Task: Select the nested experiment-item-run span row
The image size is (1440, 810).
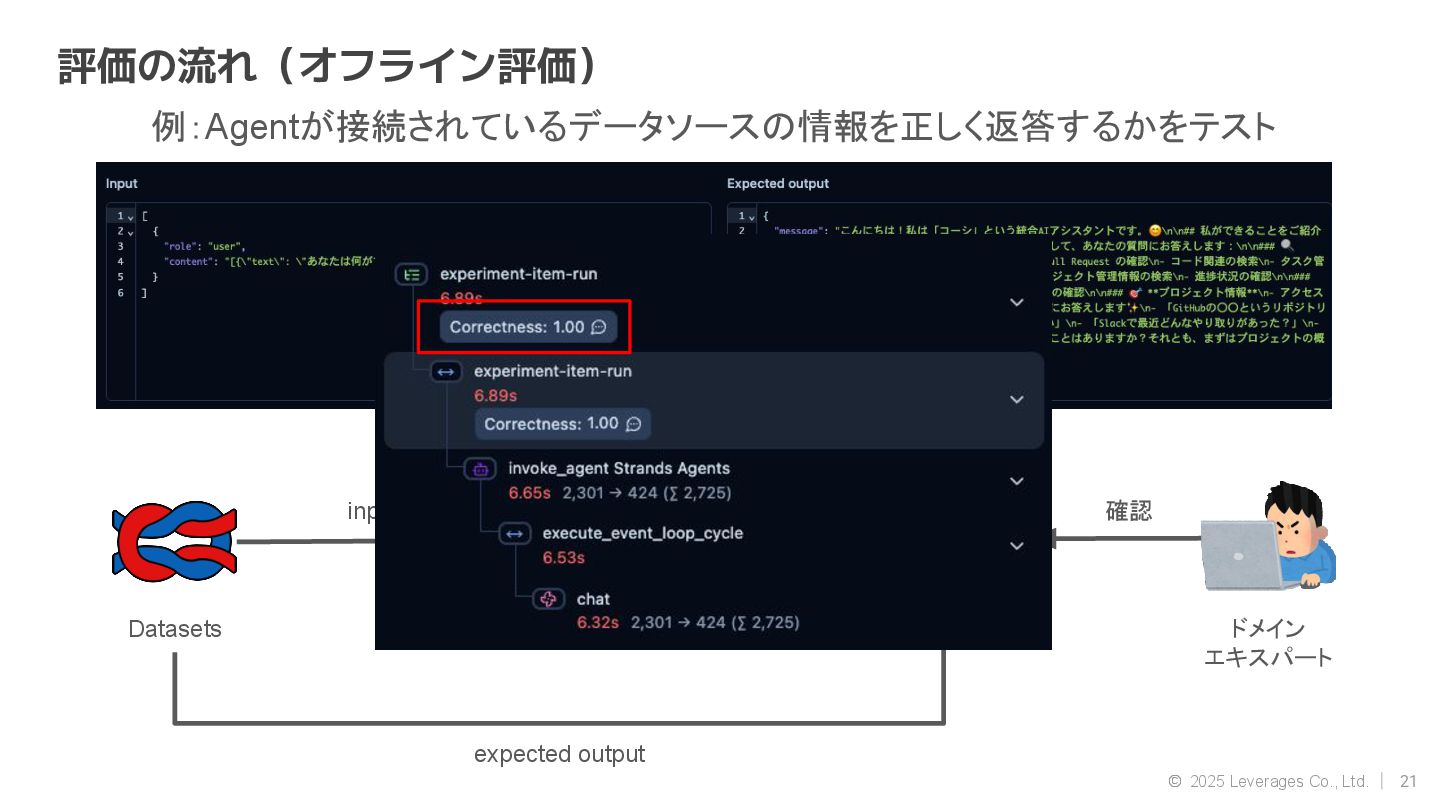Action: tap(714, 400)
